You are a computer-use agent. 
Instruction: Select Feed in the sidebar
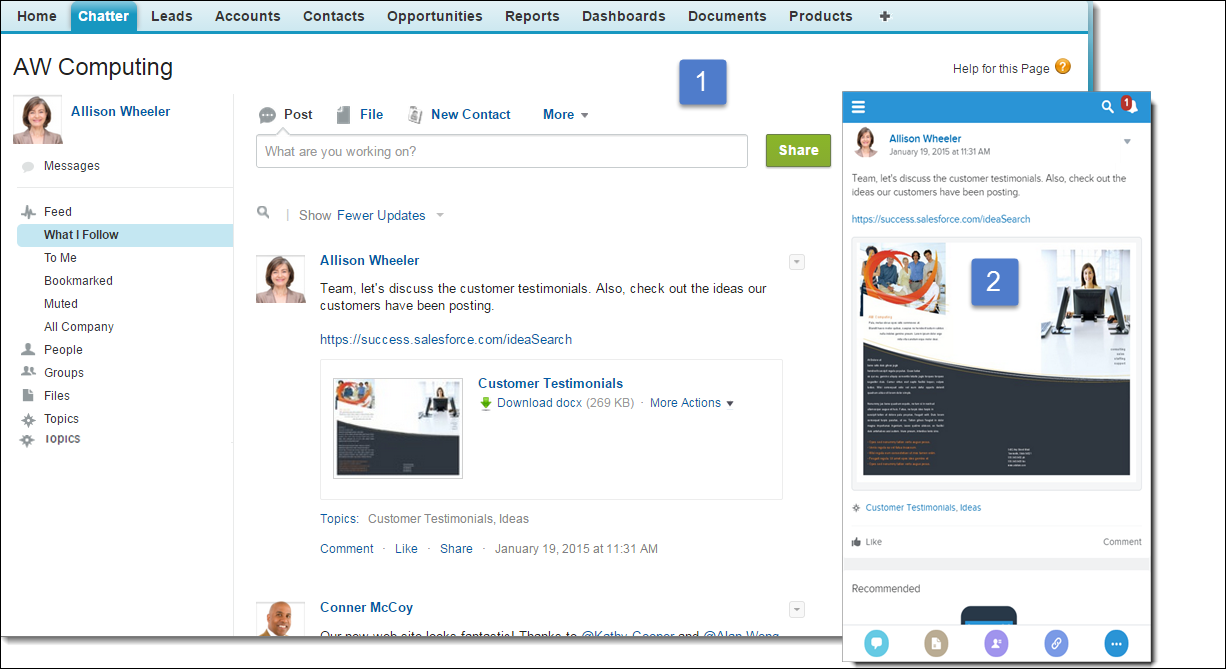[58, 212]
